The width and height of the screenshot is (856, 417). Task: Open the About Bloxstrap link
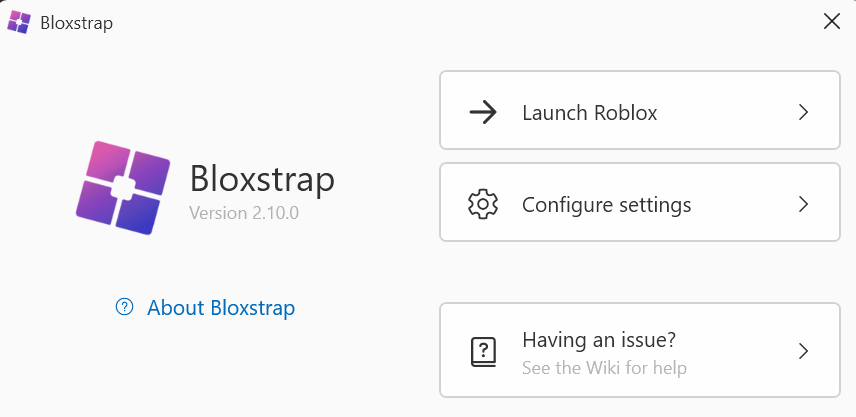(221, 308)
